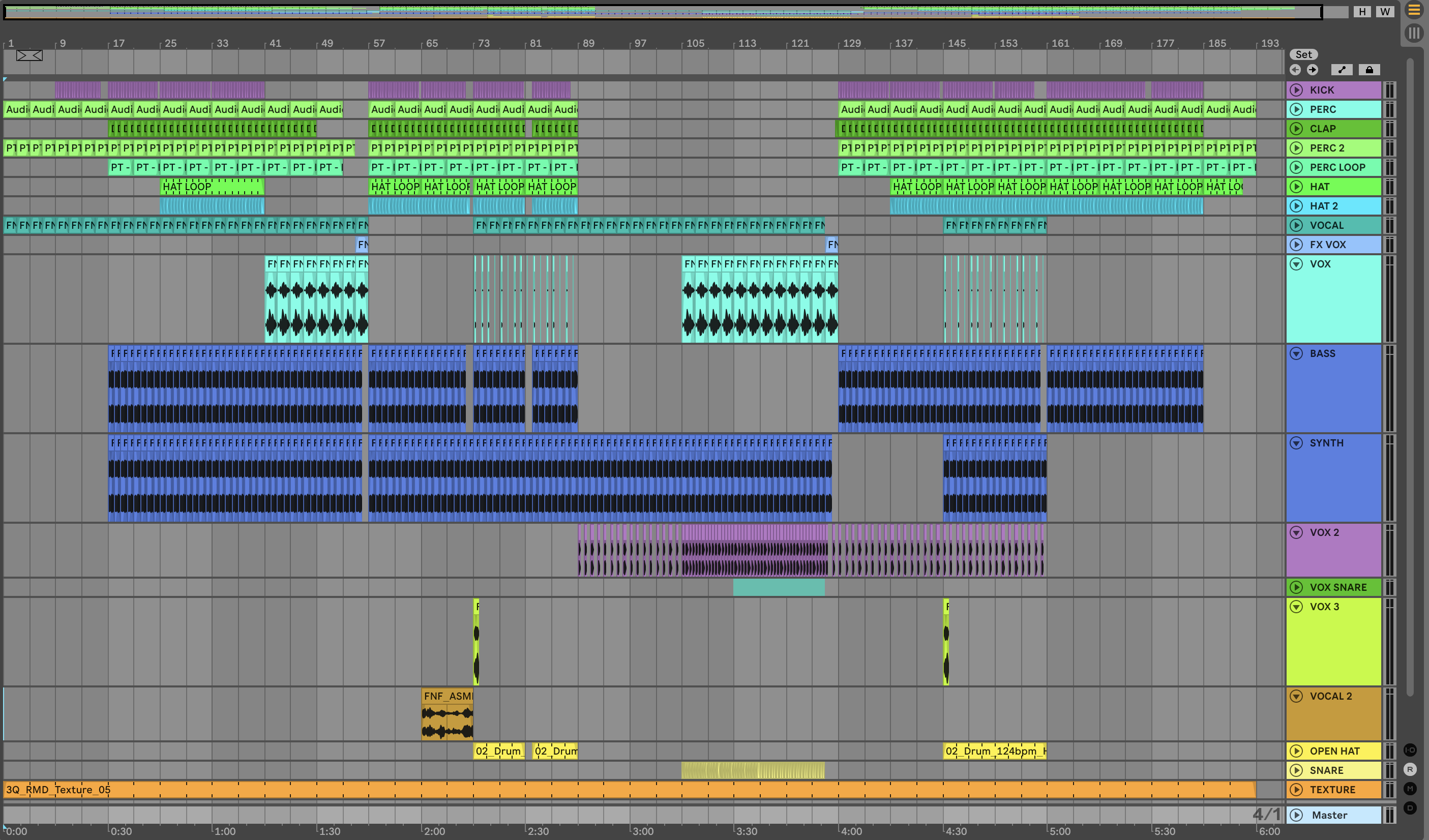The width and height of the screenshot is (1429, 840).
Task: Click the FNF_ASM clip on VOCAL 2
Action: click(447, 696)
